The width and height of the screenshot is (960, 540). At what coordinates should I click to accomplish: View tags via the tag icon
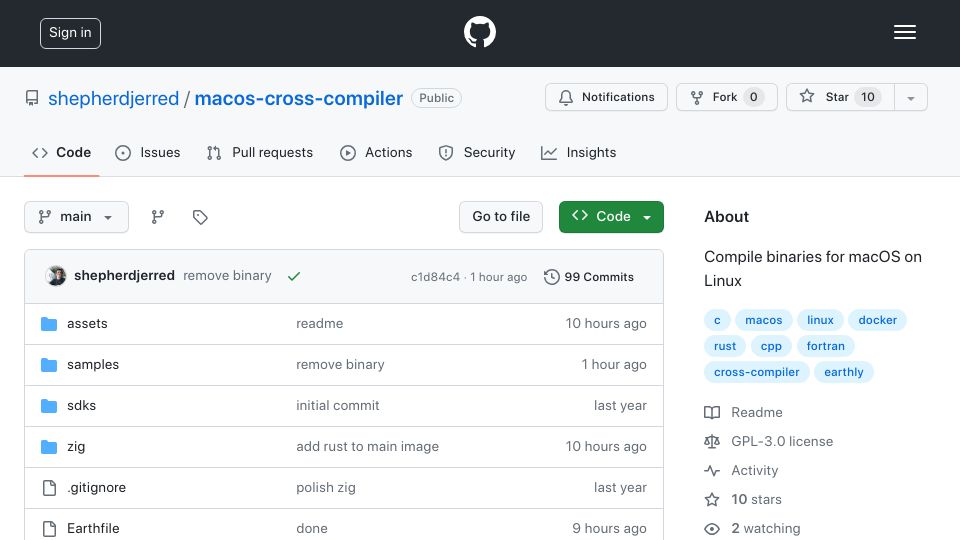[200, 217]
